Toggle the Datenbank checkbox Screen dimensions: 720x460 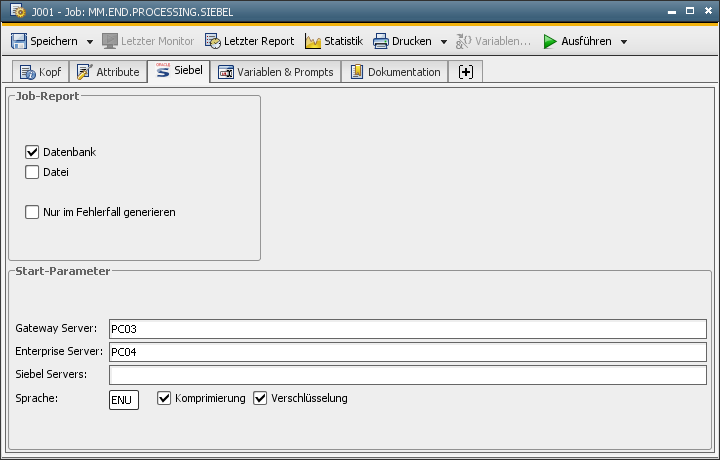click(32, 152)
